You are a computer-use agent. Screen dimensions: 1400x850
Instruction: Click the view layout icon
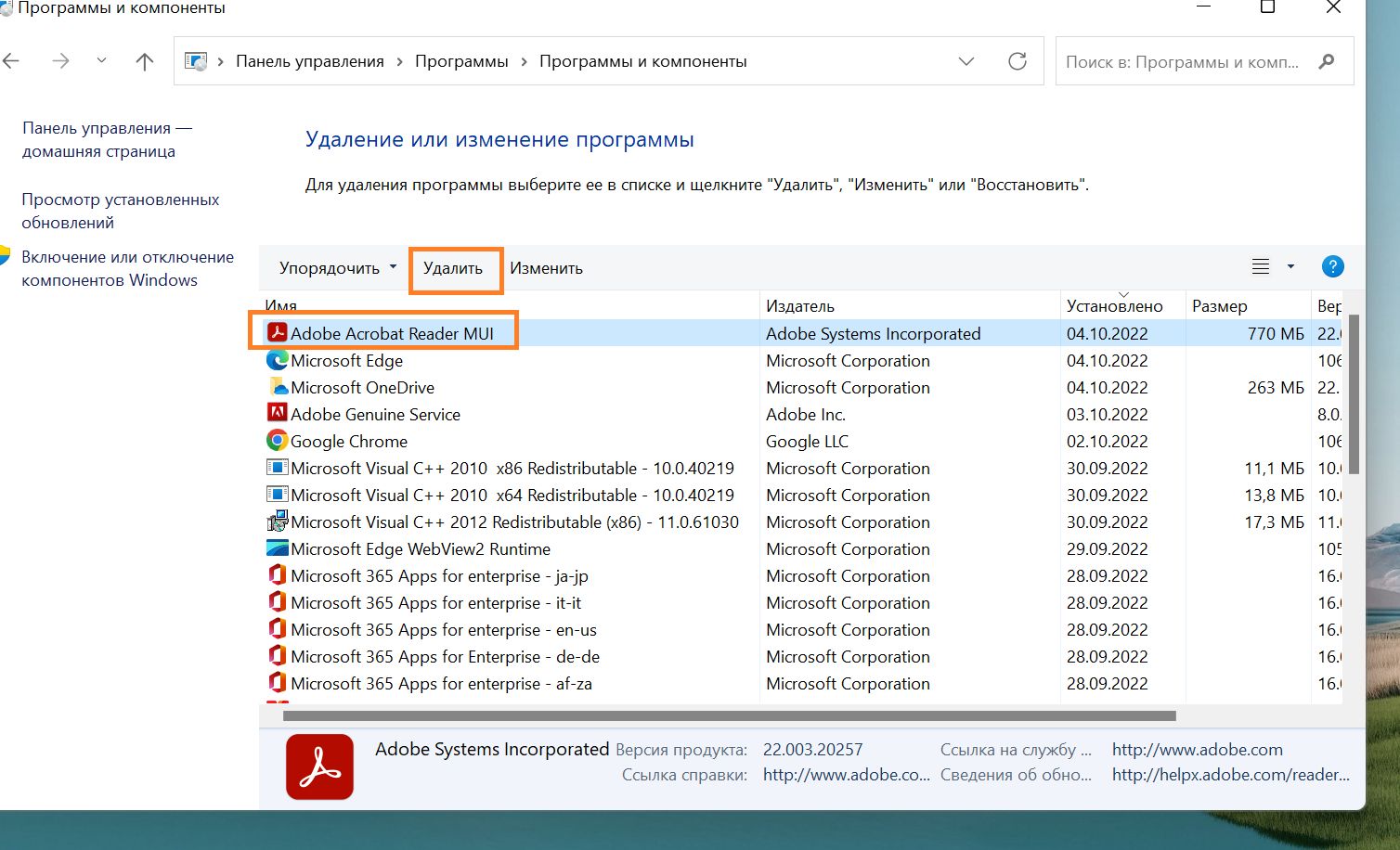1261,267
